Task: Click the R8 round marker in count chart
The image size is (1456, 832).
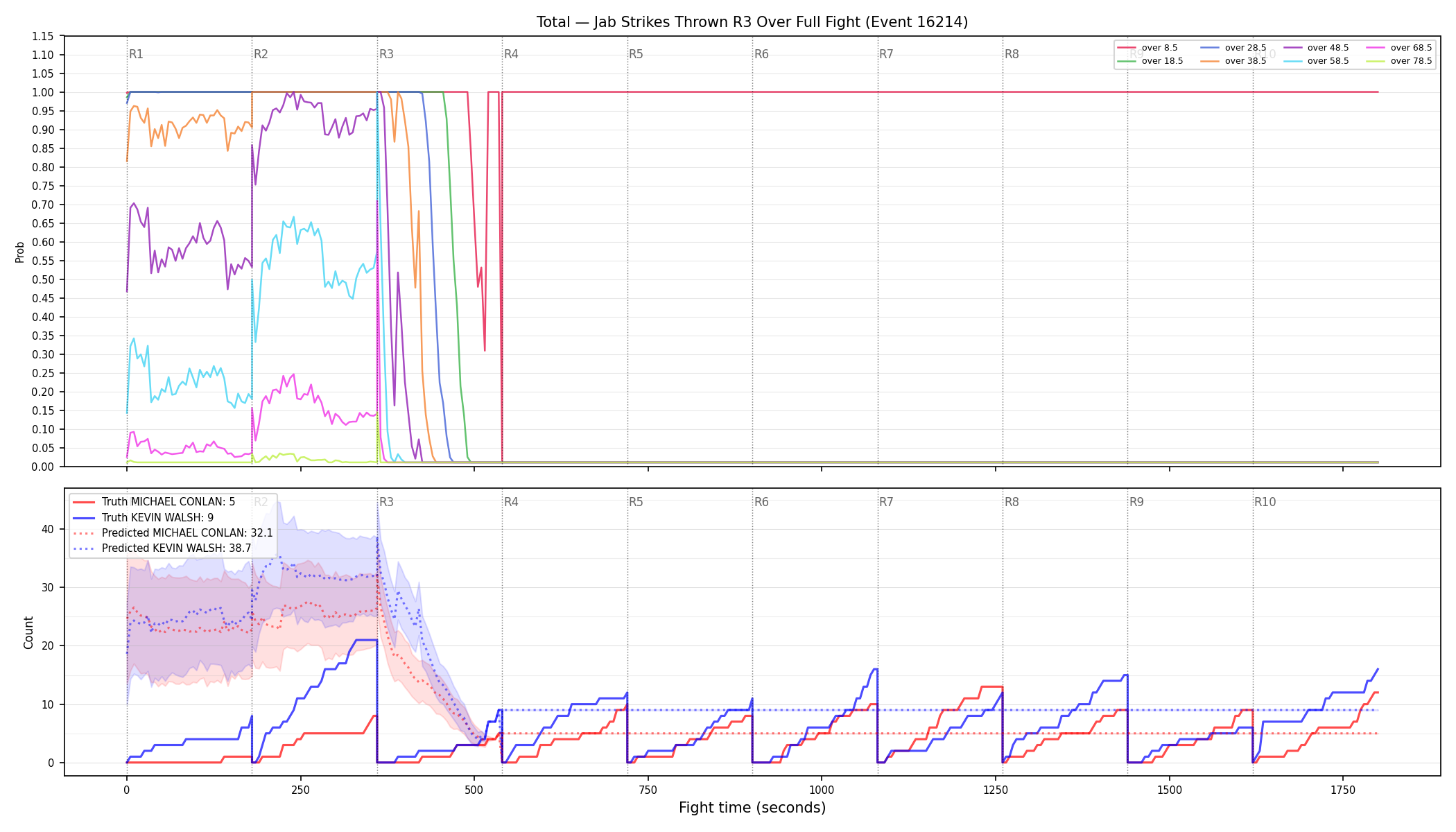Action: click(1012, 502)
